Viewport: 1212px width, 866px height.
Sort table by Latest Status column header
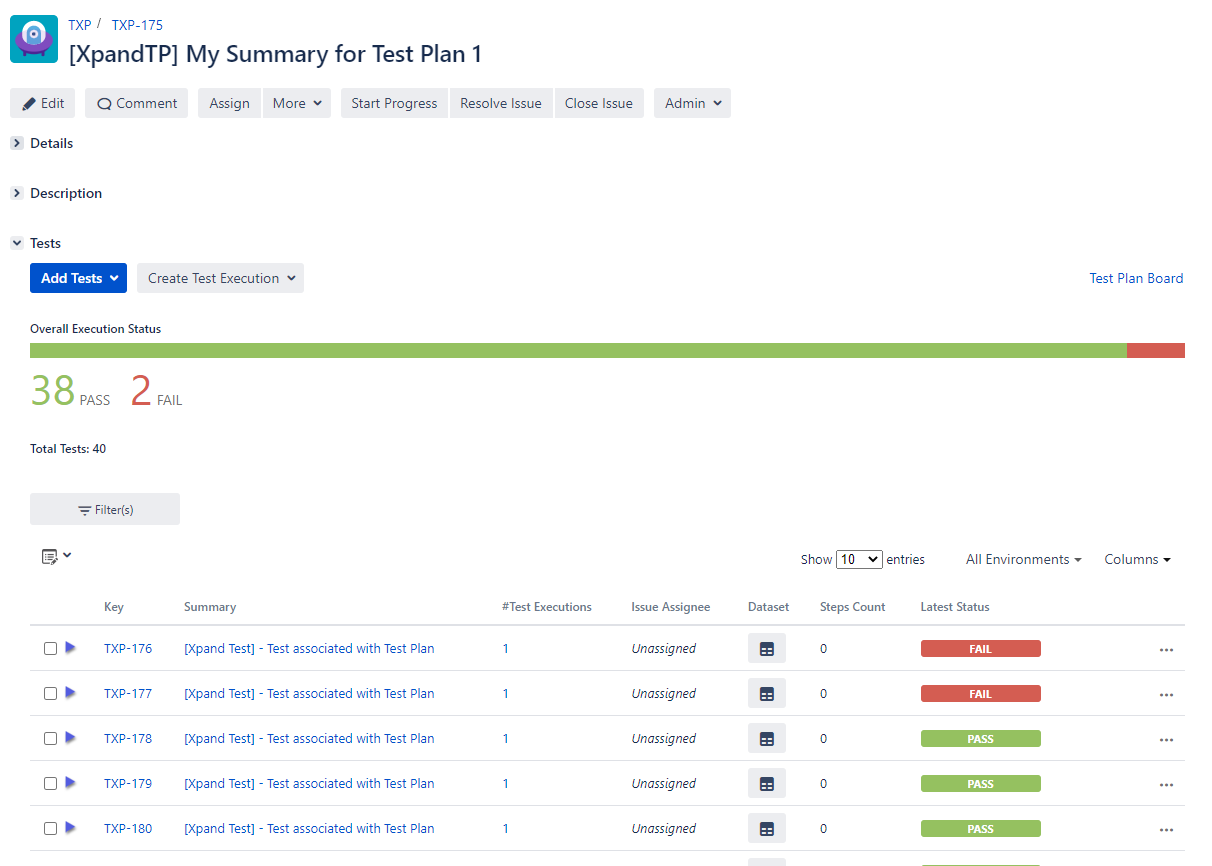point(954,607)
